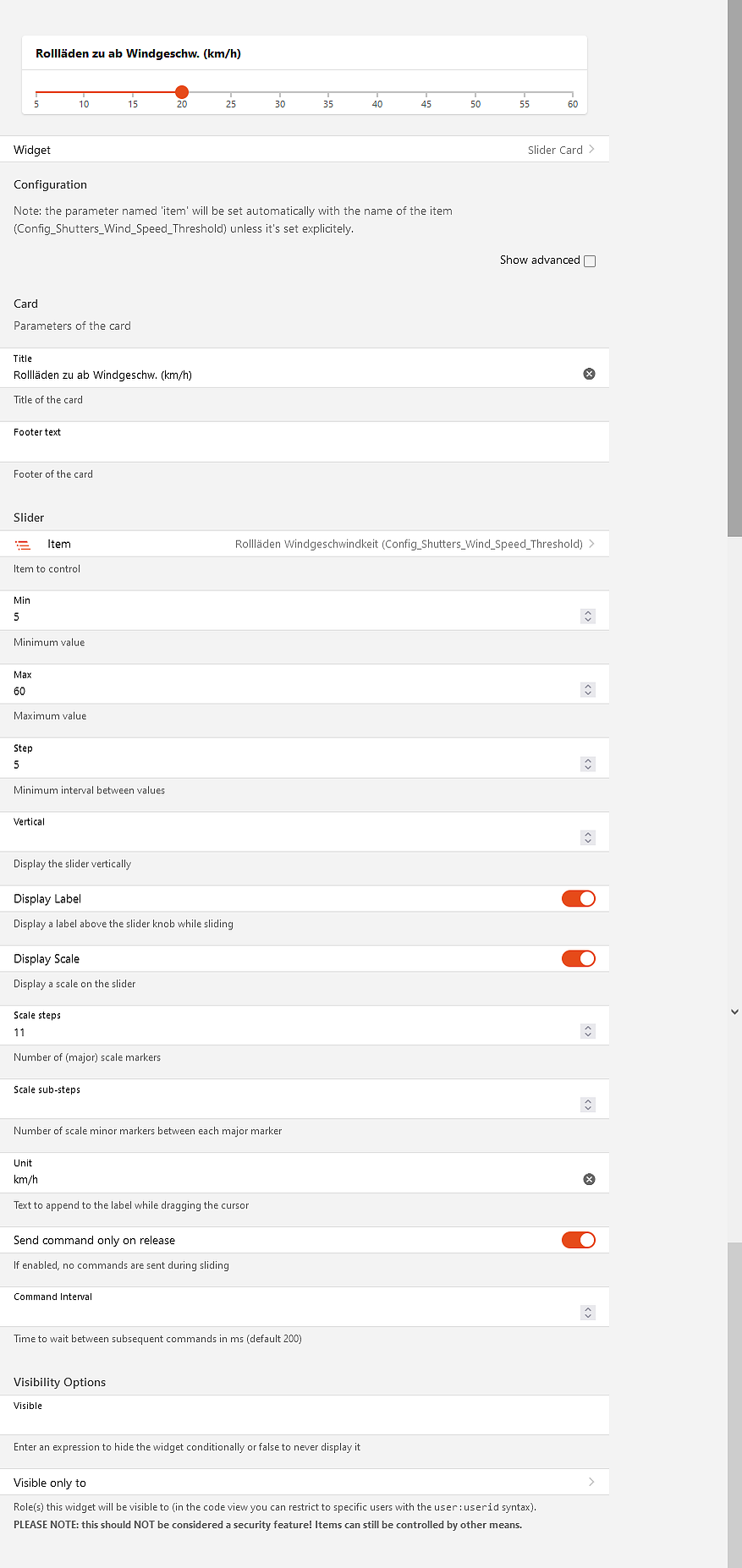Adjust the Scale steps stepper

coord(588,1032)
